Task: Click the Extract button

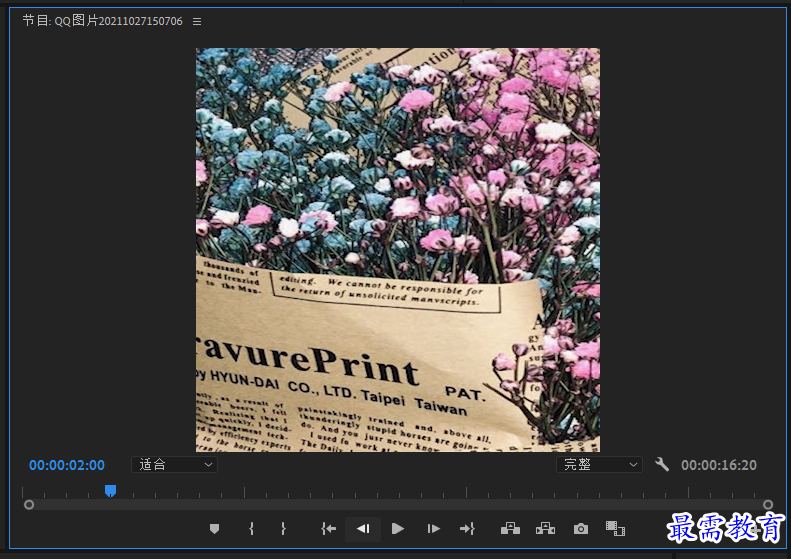Action: click(545, 529)
